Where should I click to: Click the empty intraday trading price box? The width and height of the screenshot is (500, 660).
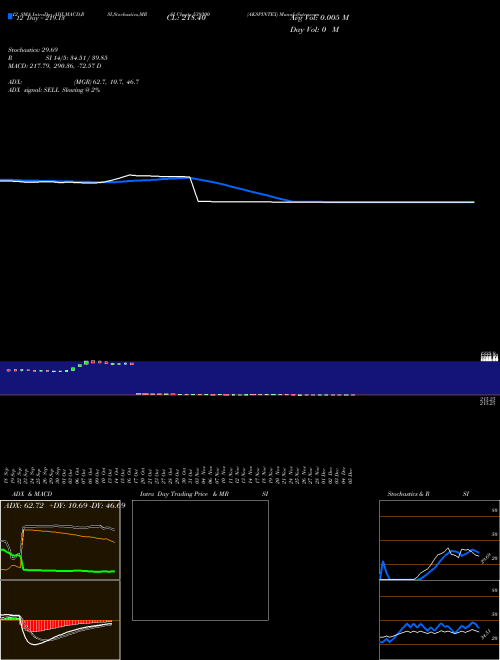(x=200, y=560)
